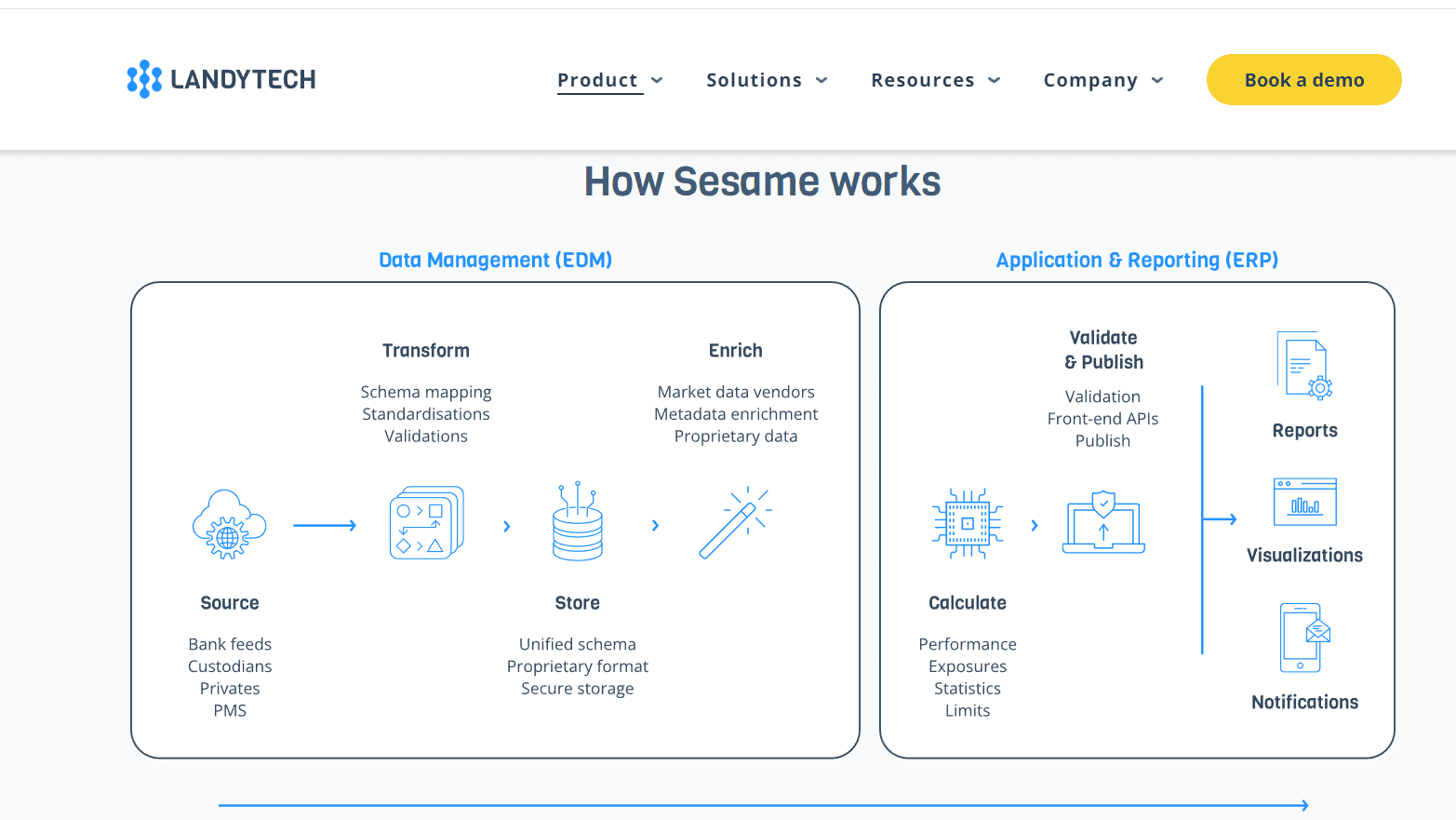Click the Visualizations label

pyautogui.click(x=1304, y=556)
